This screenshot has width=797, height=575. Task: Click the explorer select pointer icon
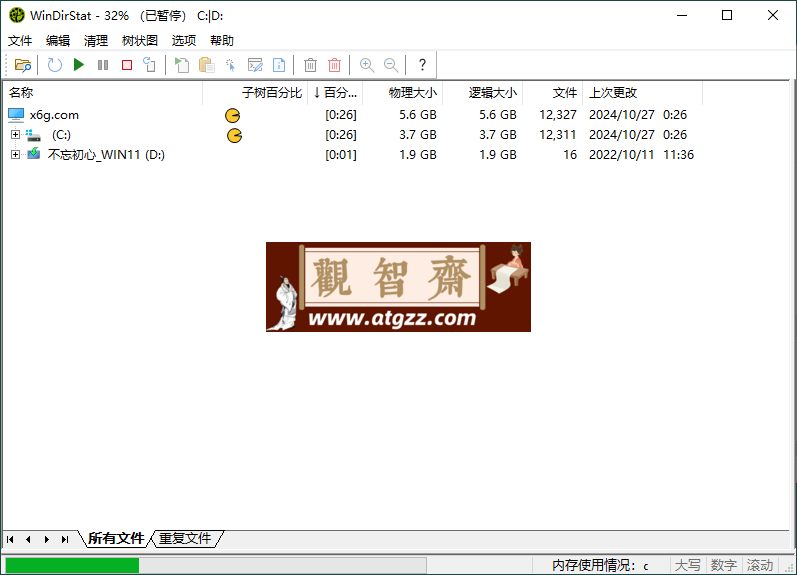pos(230,65)
